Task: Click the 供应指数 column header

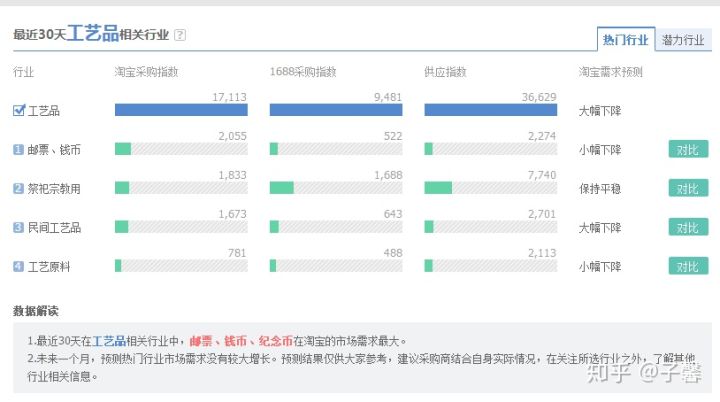Action: (445, 72)
